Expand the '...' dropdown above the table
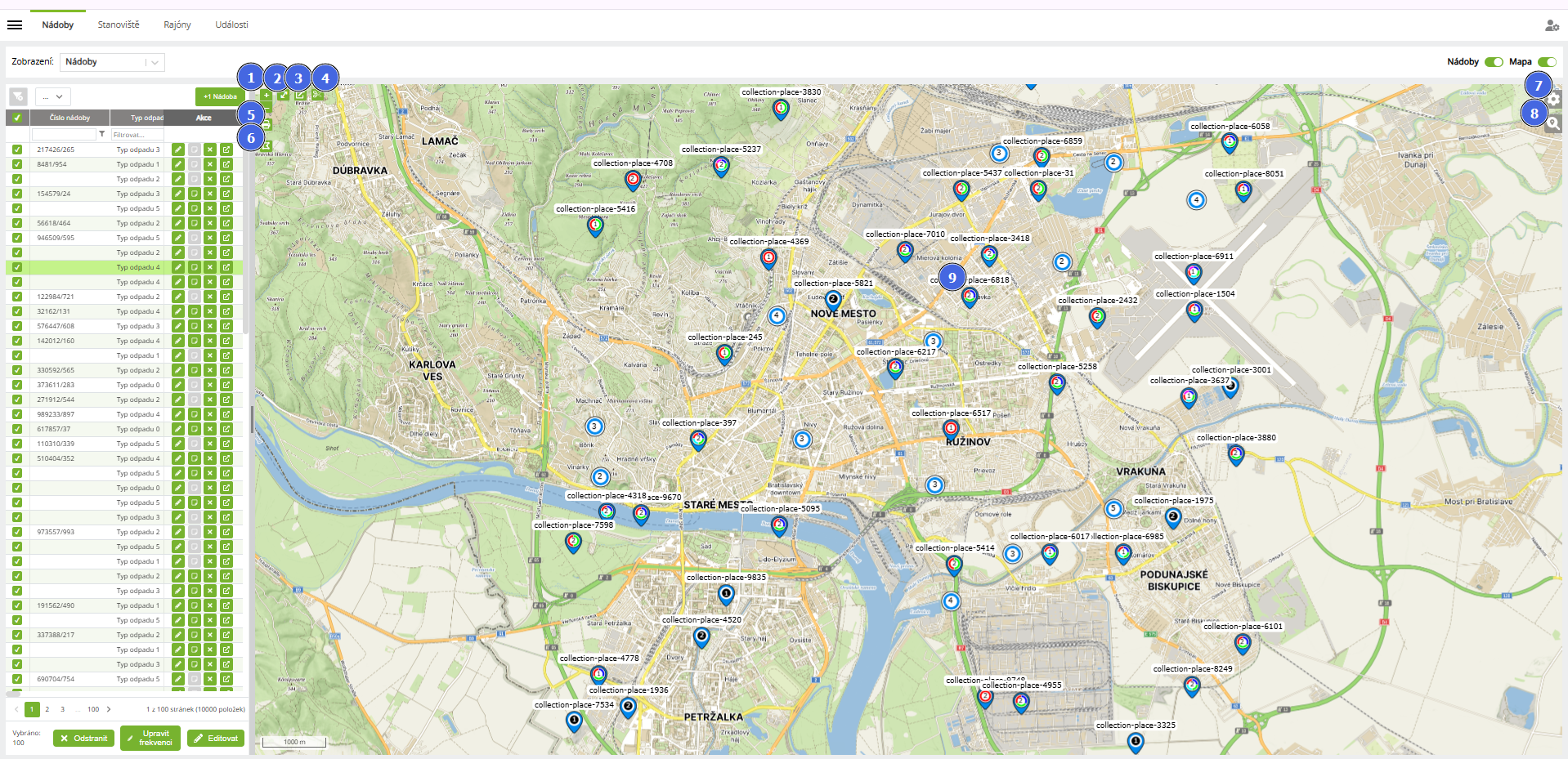This screenshot has width=1568, height=759. point(53,96)
